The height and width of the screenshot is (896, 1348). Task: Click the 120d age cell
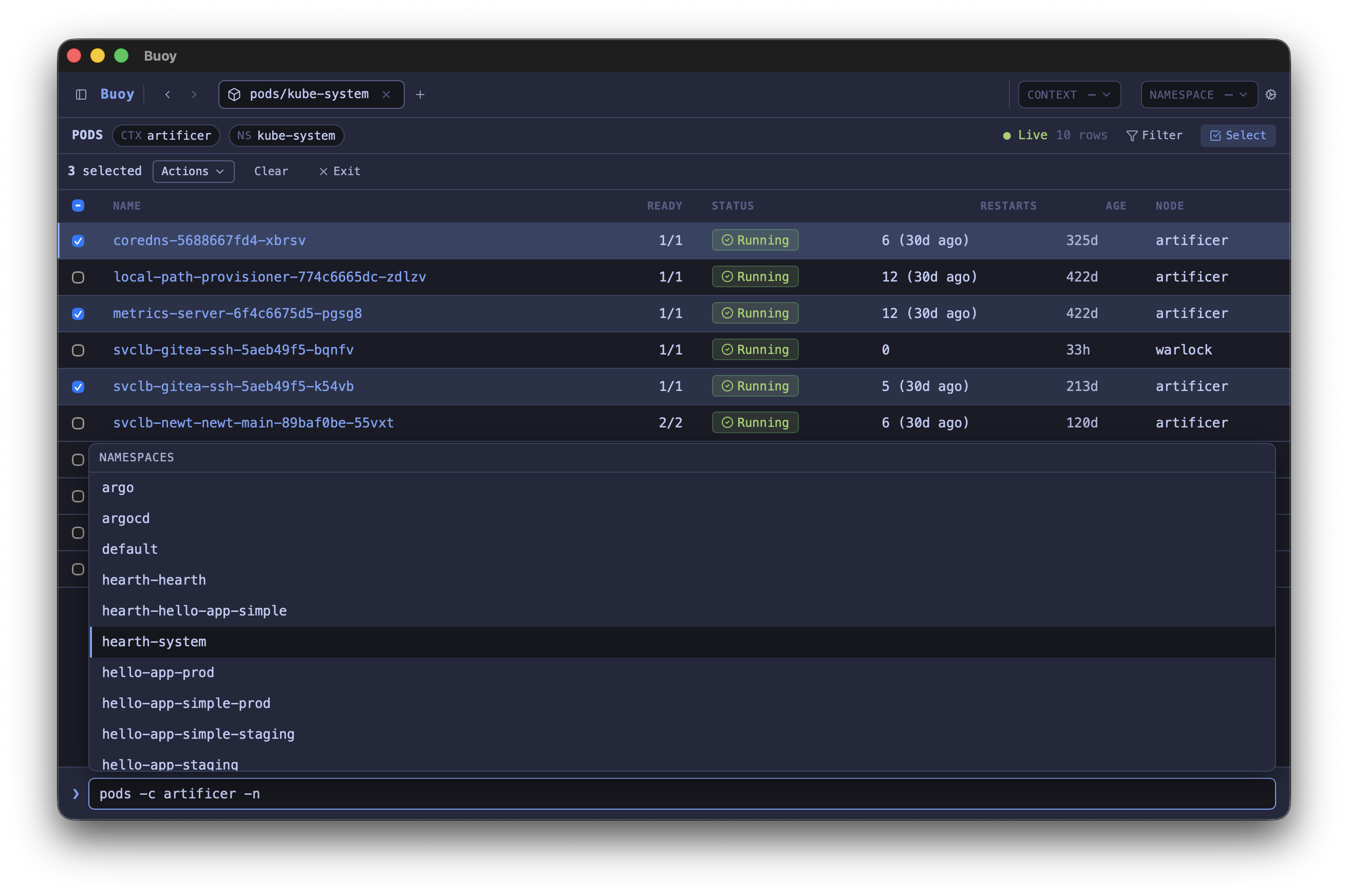pos(1082,422)
